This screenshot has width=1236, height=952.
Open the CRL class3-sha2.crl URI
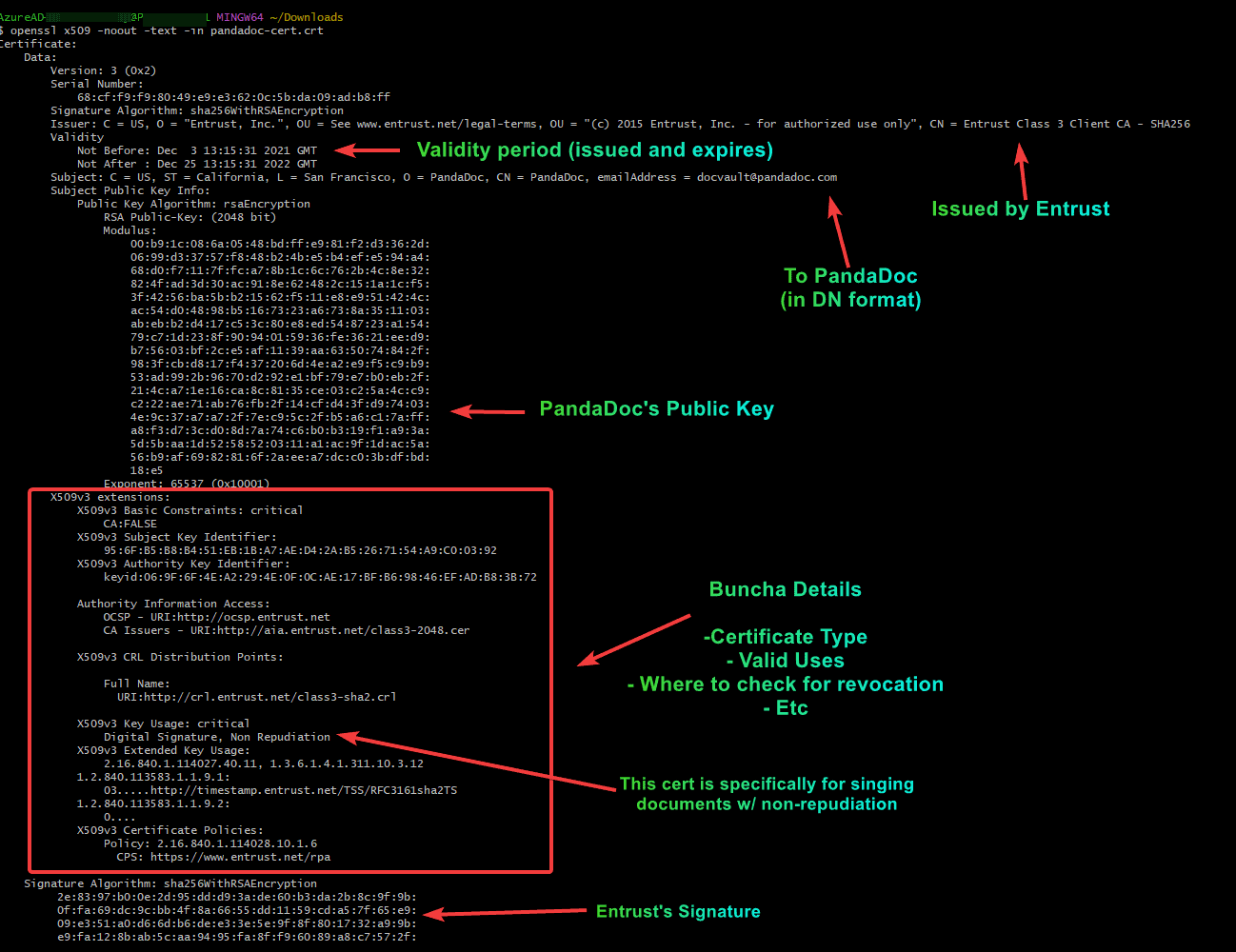[x=256, y=697]
